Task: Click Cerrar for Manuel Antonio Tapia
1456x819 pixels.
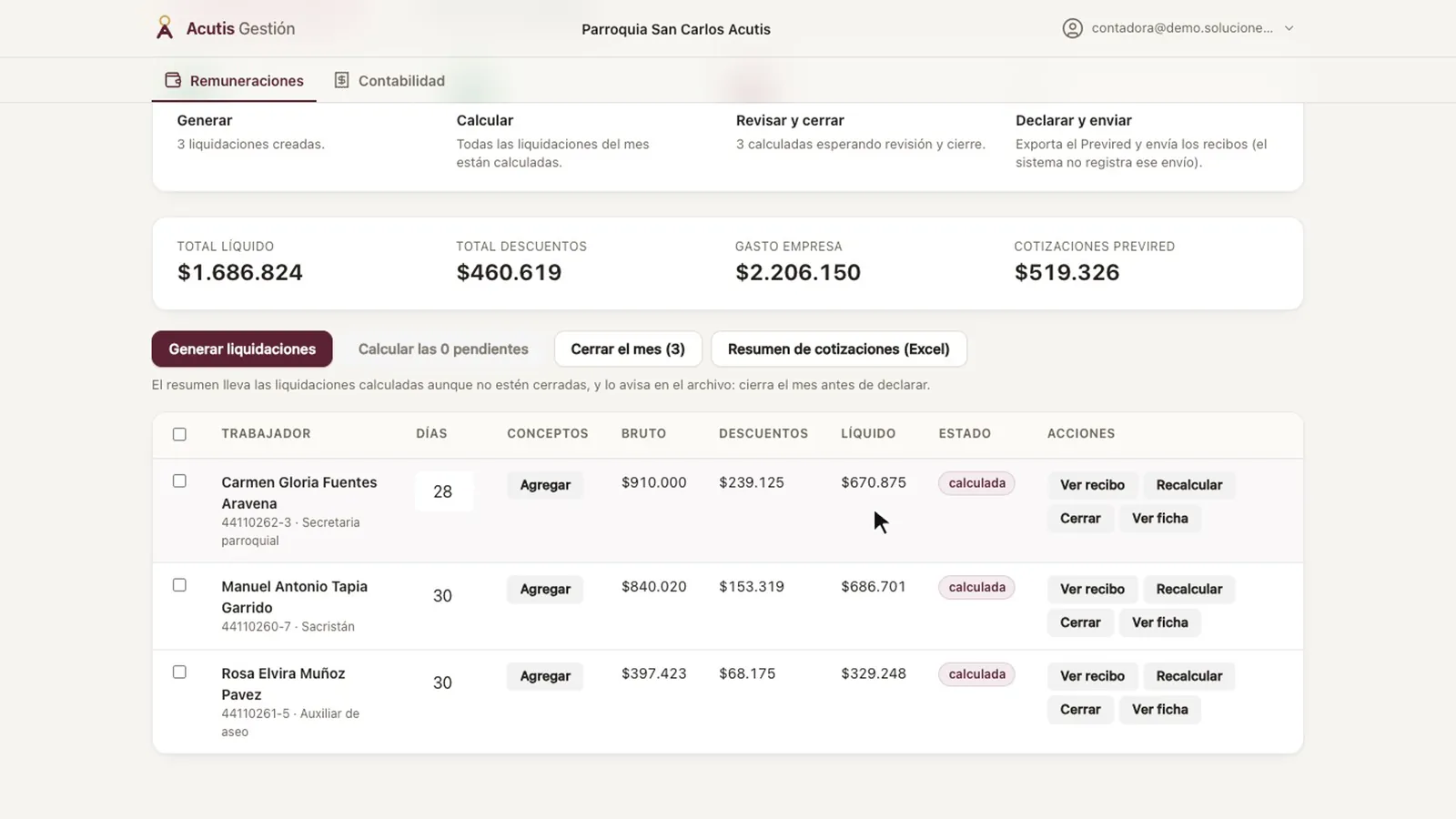Action: pos(1080,622)
